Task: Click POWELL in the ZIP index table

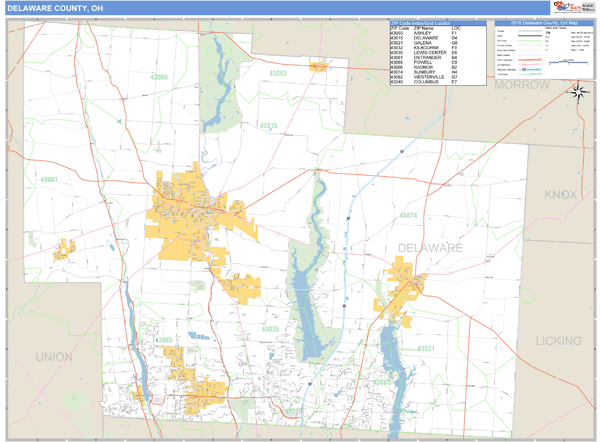Action: (423, 62)
